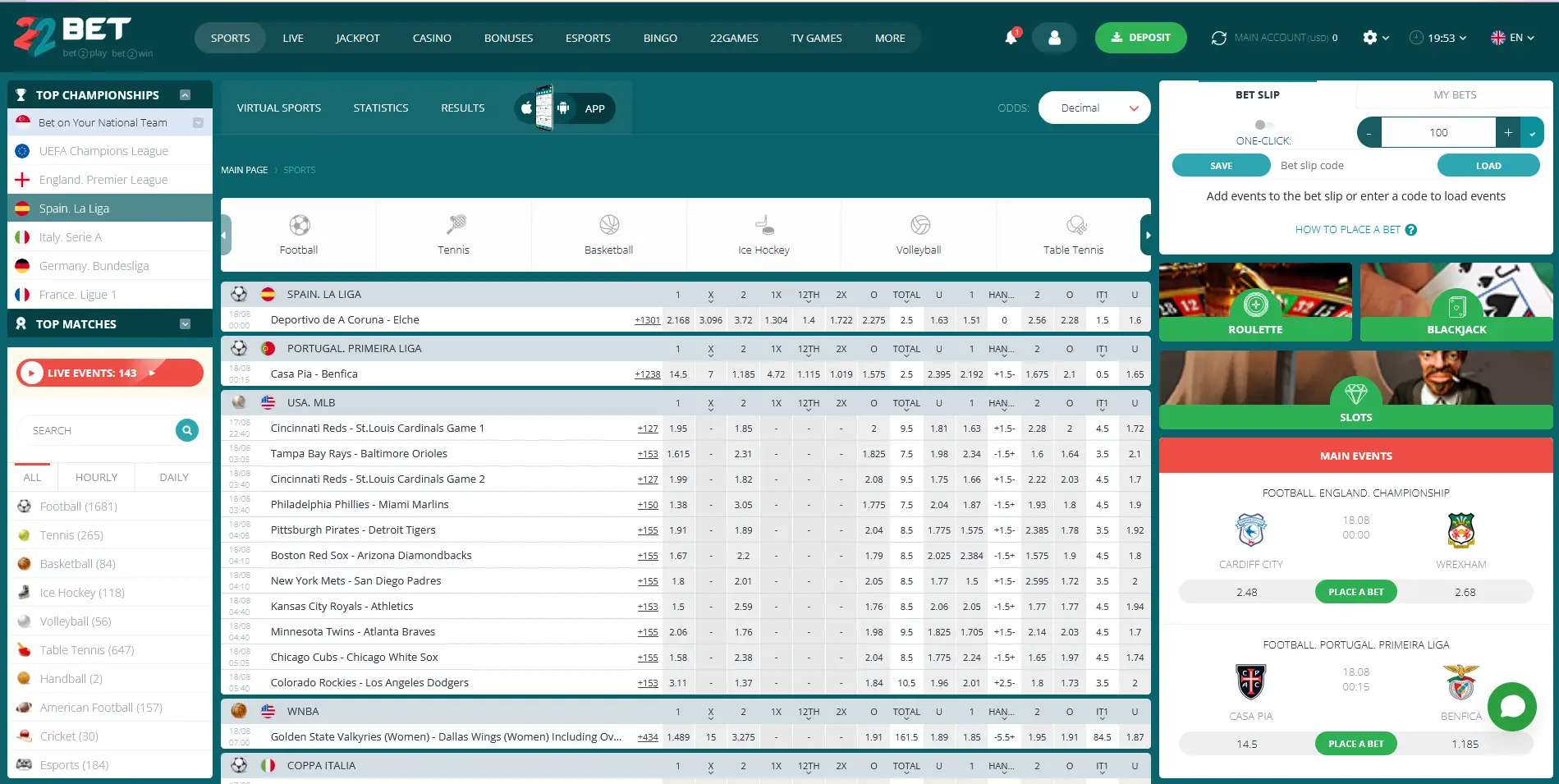Refresh the main account balance

click(1219, 38)
